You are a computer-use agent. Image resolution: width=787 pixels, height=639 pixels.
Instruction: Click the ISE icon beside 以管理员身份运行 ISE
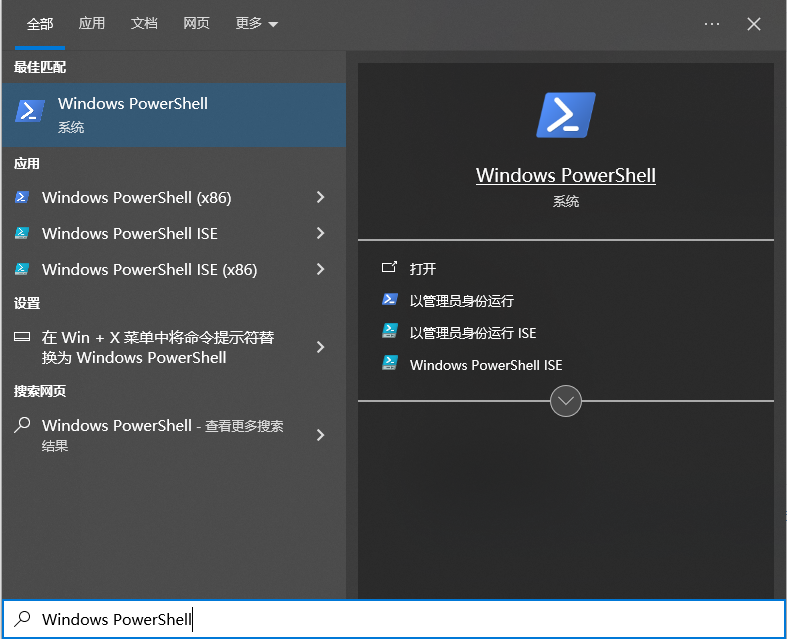click(389, 331)
